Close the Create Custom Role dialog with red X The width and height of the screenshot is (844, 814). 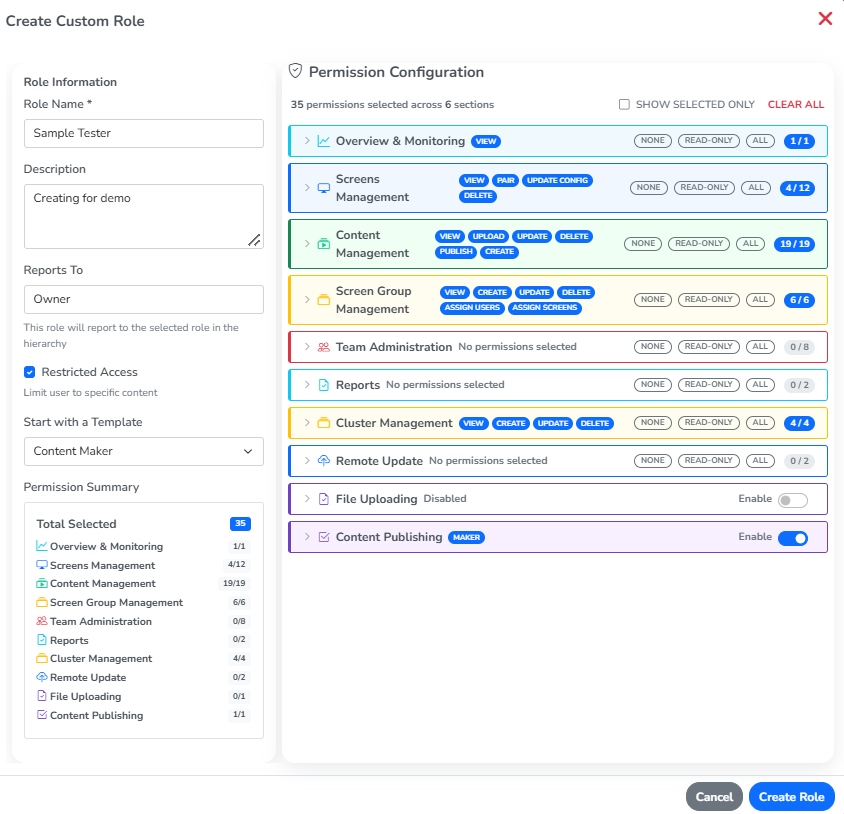pos(825,19)
